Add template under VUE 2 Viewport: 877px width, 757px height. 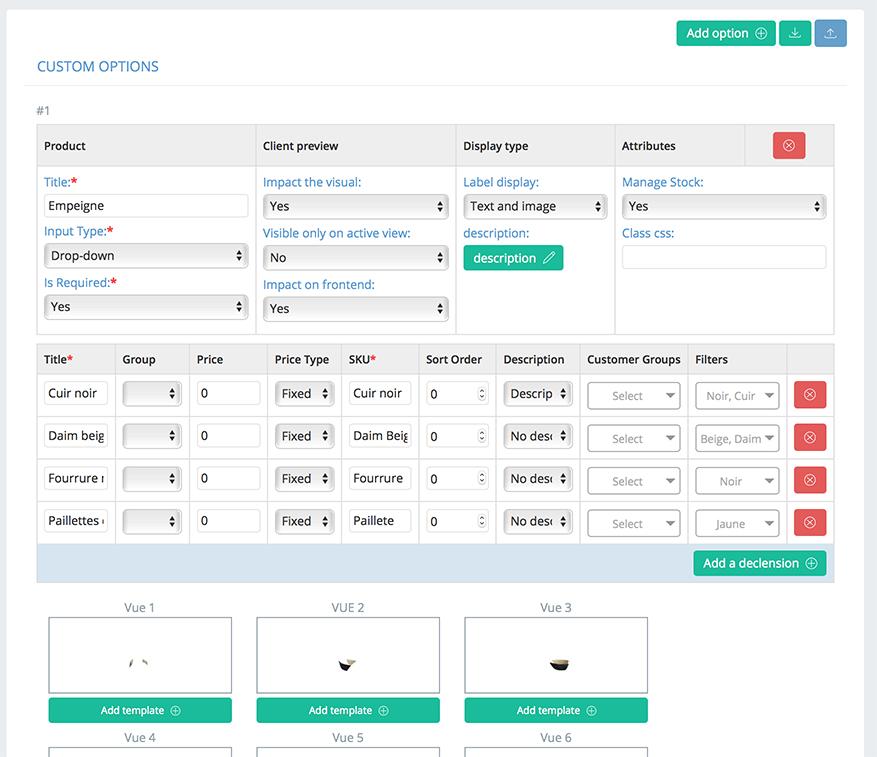click(348, 711)
